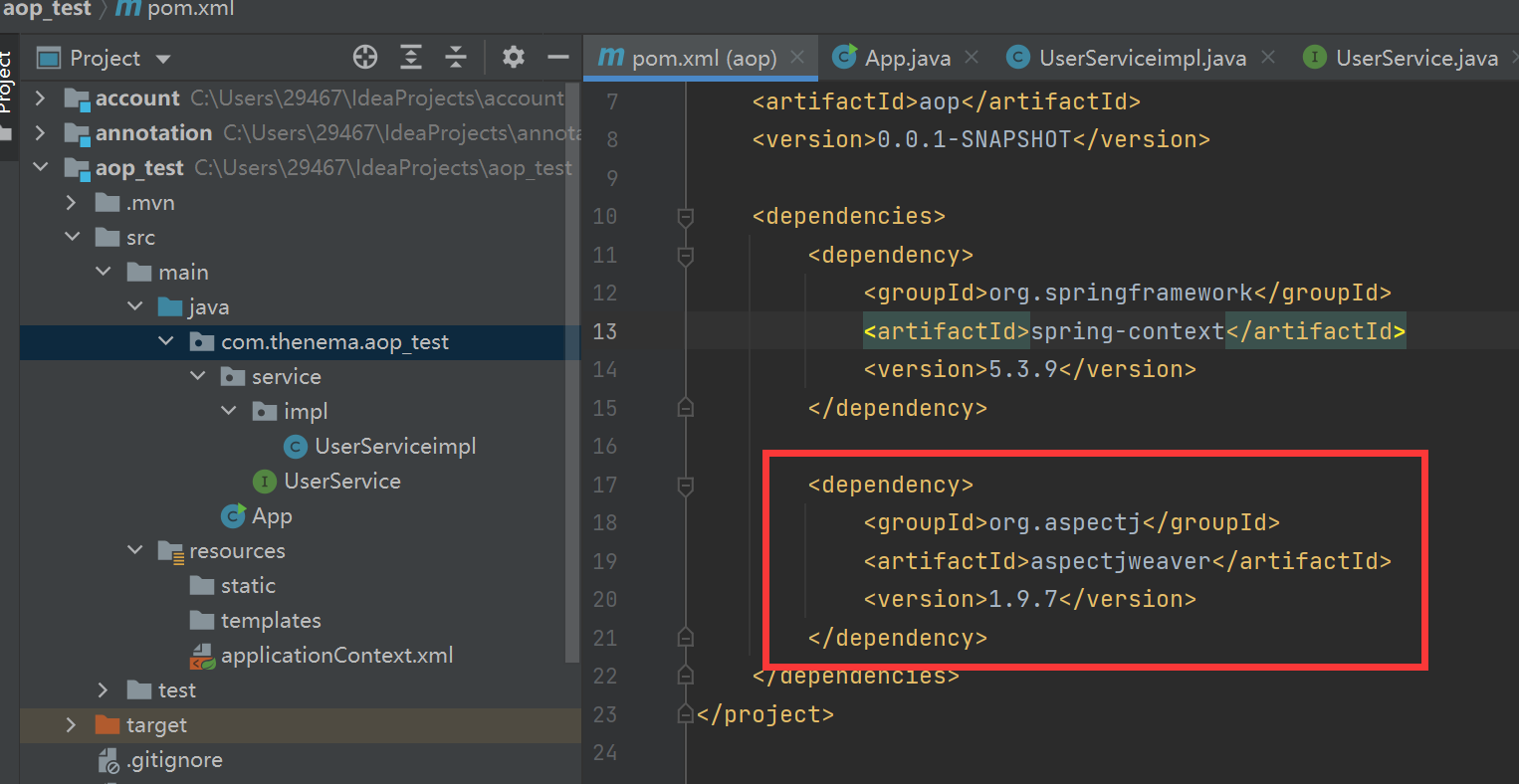The width and height of the screenshot is (1519, 784).
Task: Click the Project panel vertical scrollbar
Action: 572,373
